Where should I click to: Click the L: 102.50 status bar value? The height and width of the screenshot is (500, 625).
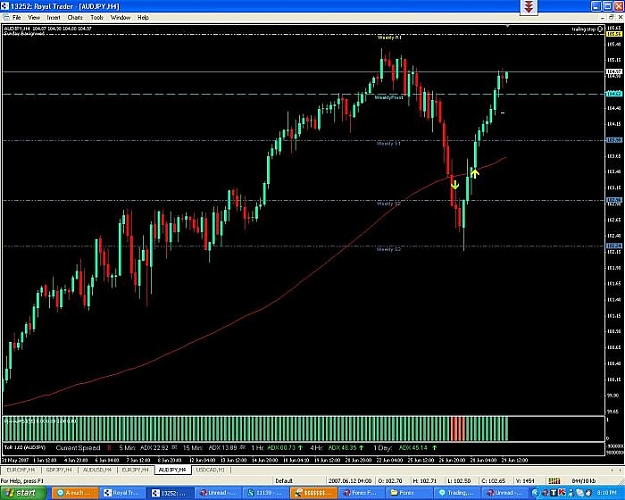tap(459, 481)
